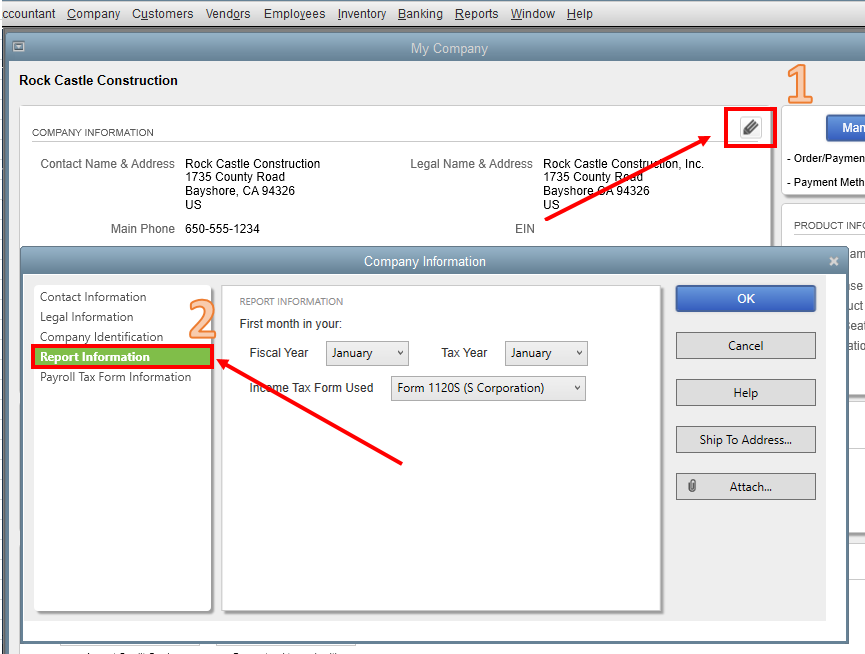Open the Window menu

pos(533,14)
